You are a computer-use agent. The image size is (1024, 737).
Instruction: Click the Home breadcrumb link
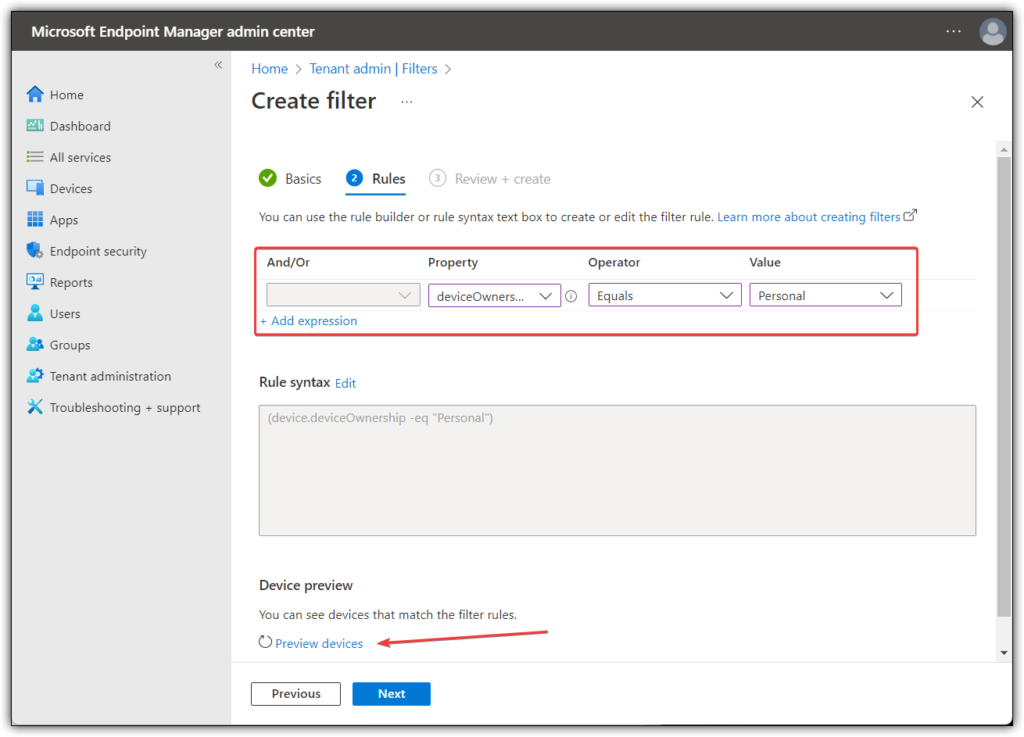(x=270, y=69)
